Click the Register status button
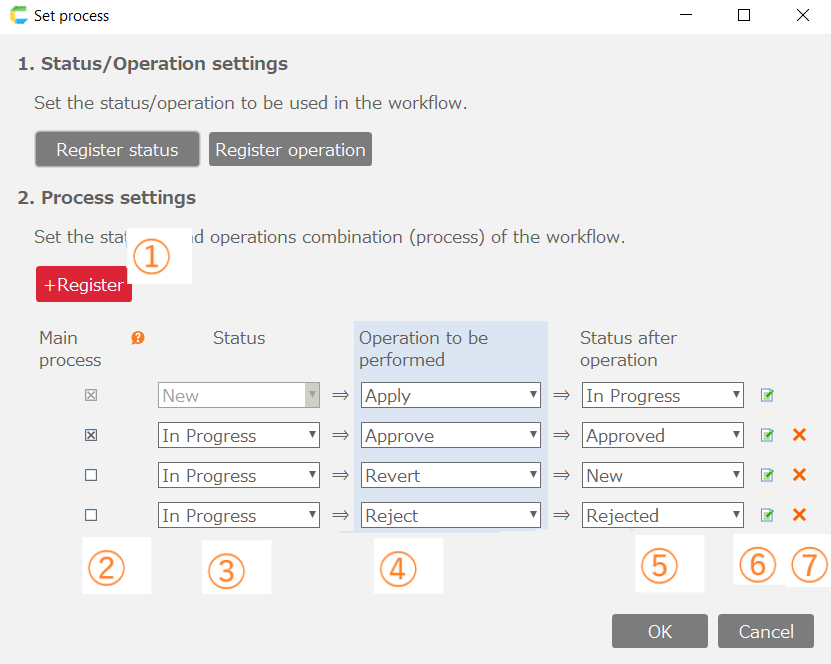The width and height of the screenshot is (831, 664). (x=117, y=150)
